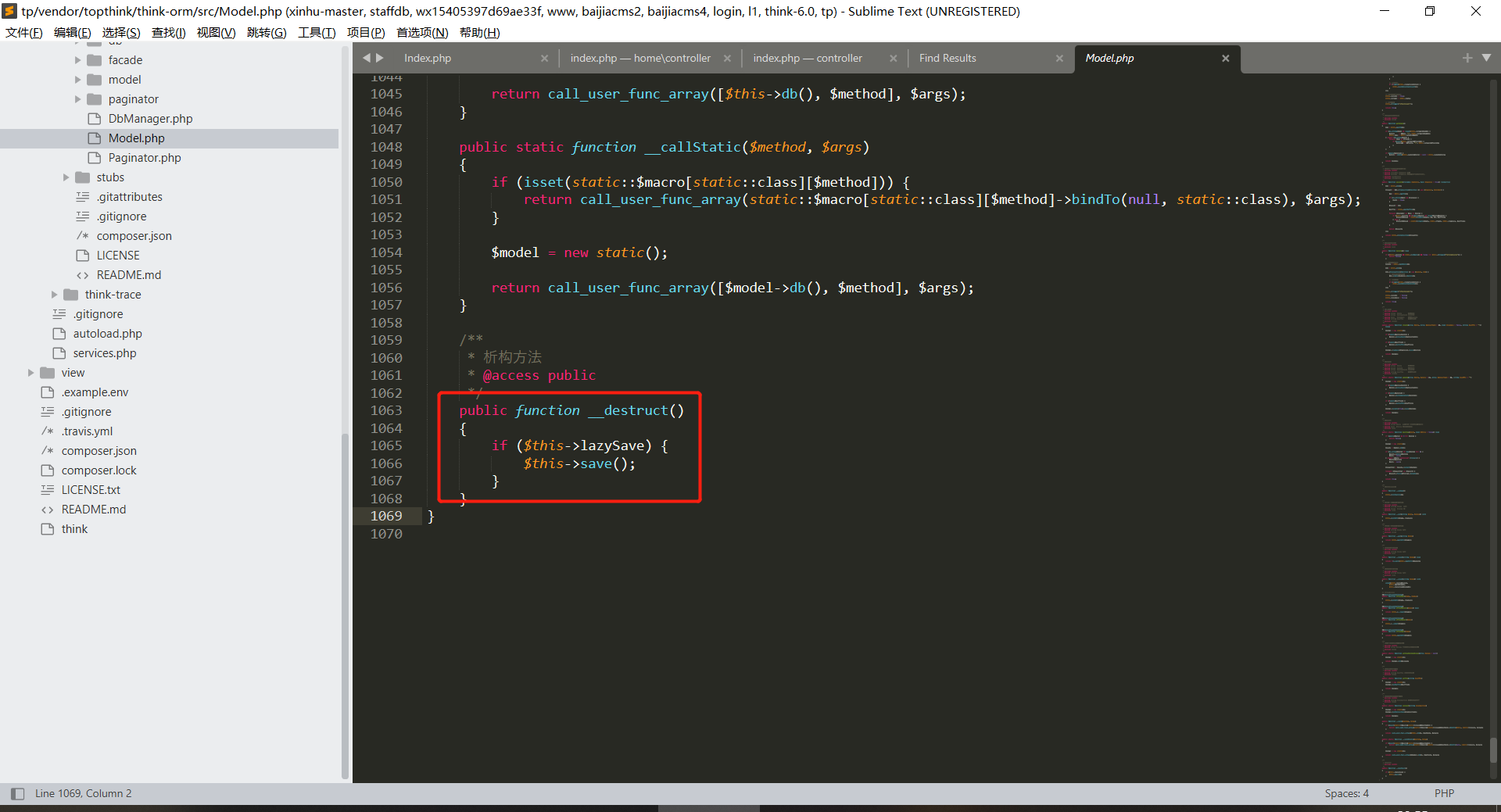Click the composer.lock file icon

pyautogui.click(x=48, y=470)
